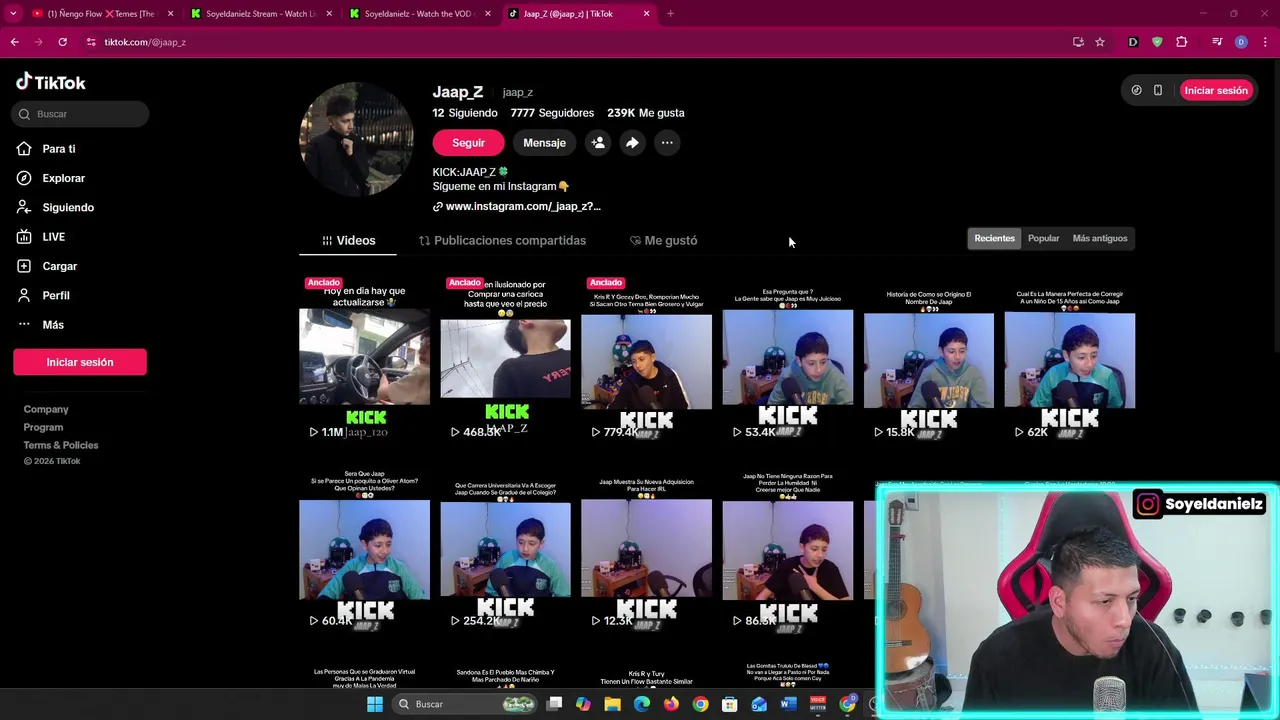Go back with the browser back arrow

pyautogui.click(x=15, y=42)
